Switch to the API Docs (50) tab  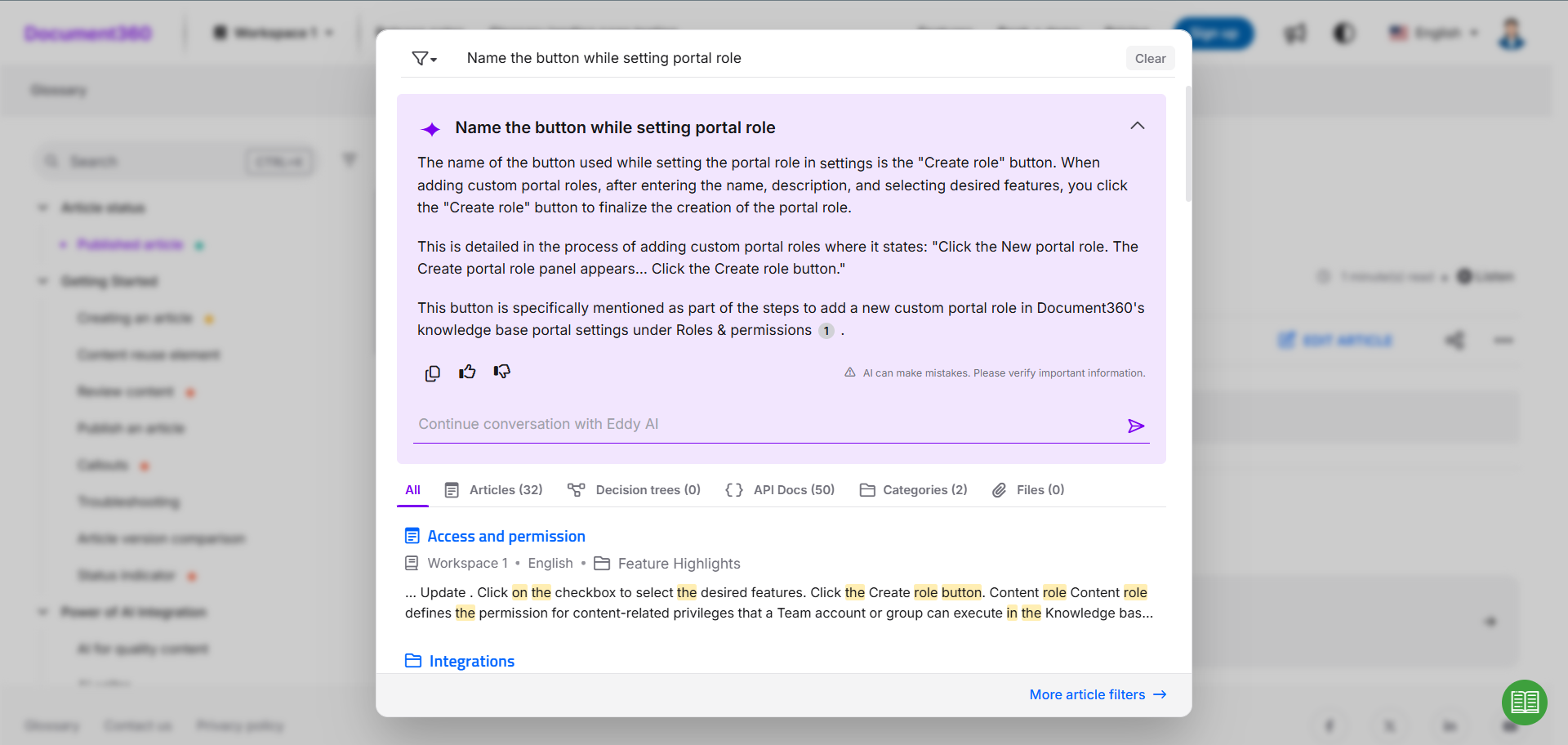pos(780,490)
